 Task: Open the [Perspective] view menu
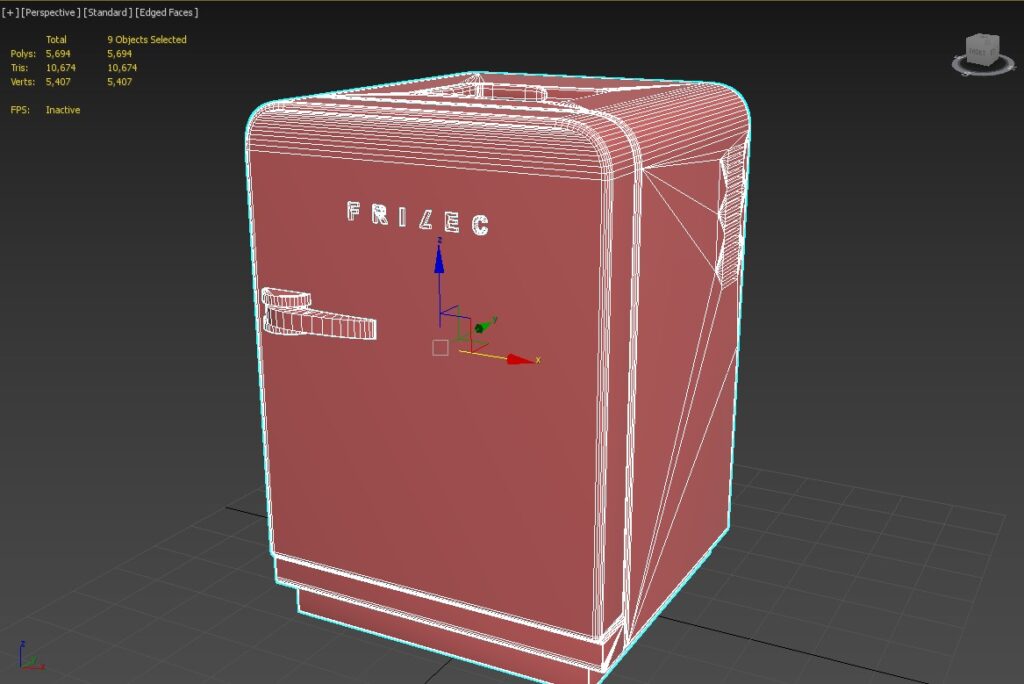coord(49,12)
